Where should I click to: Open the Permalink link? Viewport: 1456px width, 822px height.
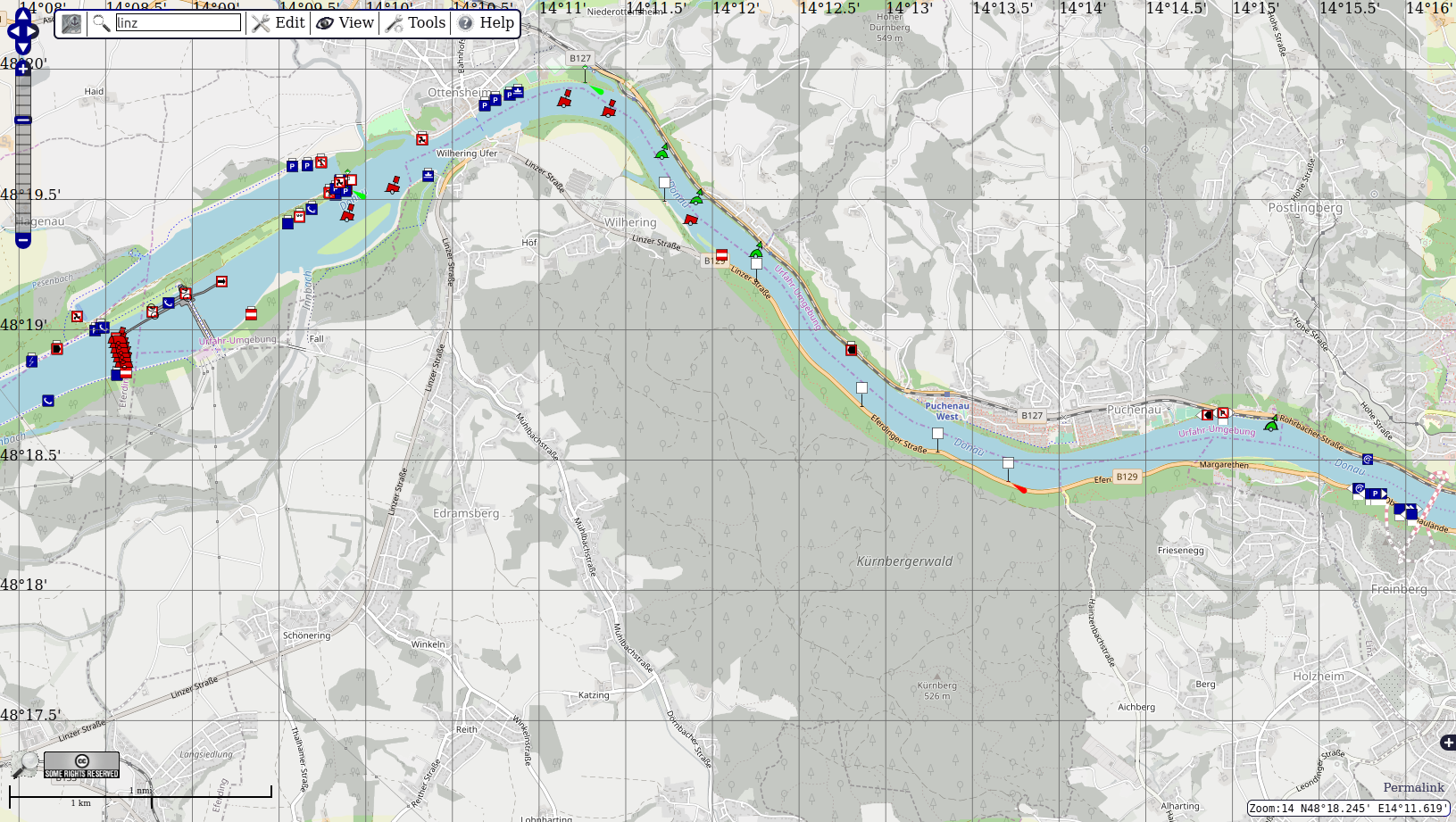1413,787
